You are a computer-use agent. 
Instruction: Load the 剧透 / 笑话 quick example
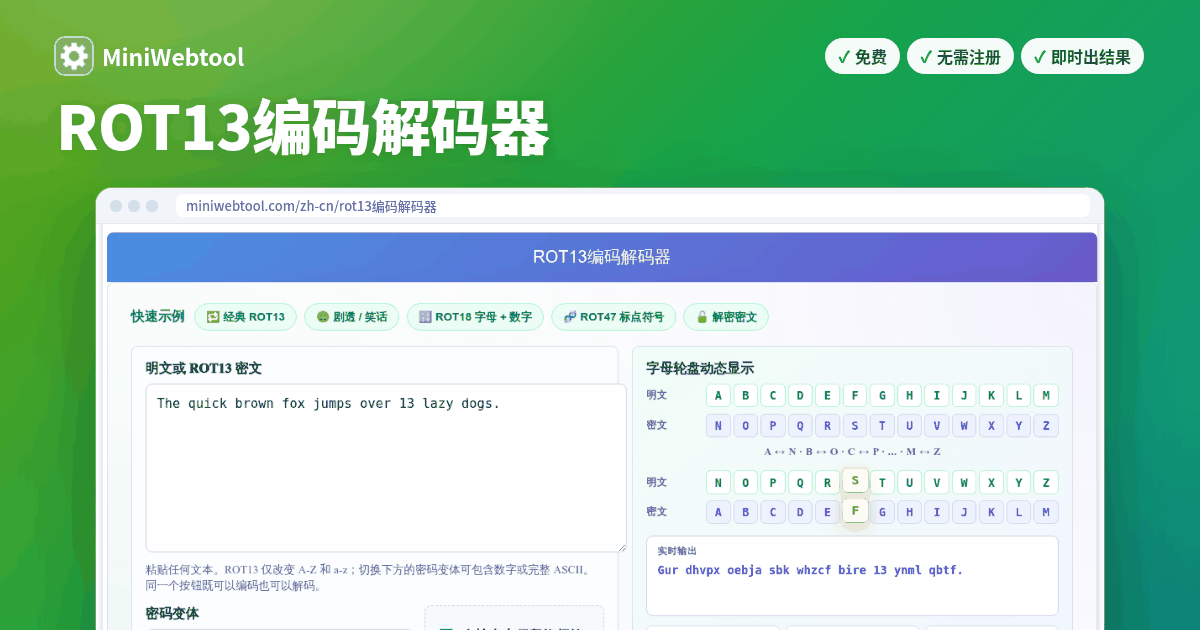(x=351, y=317)
